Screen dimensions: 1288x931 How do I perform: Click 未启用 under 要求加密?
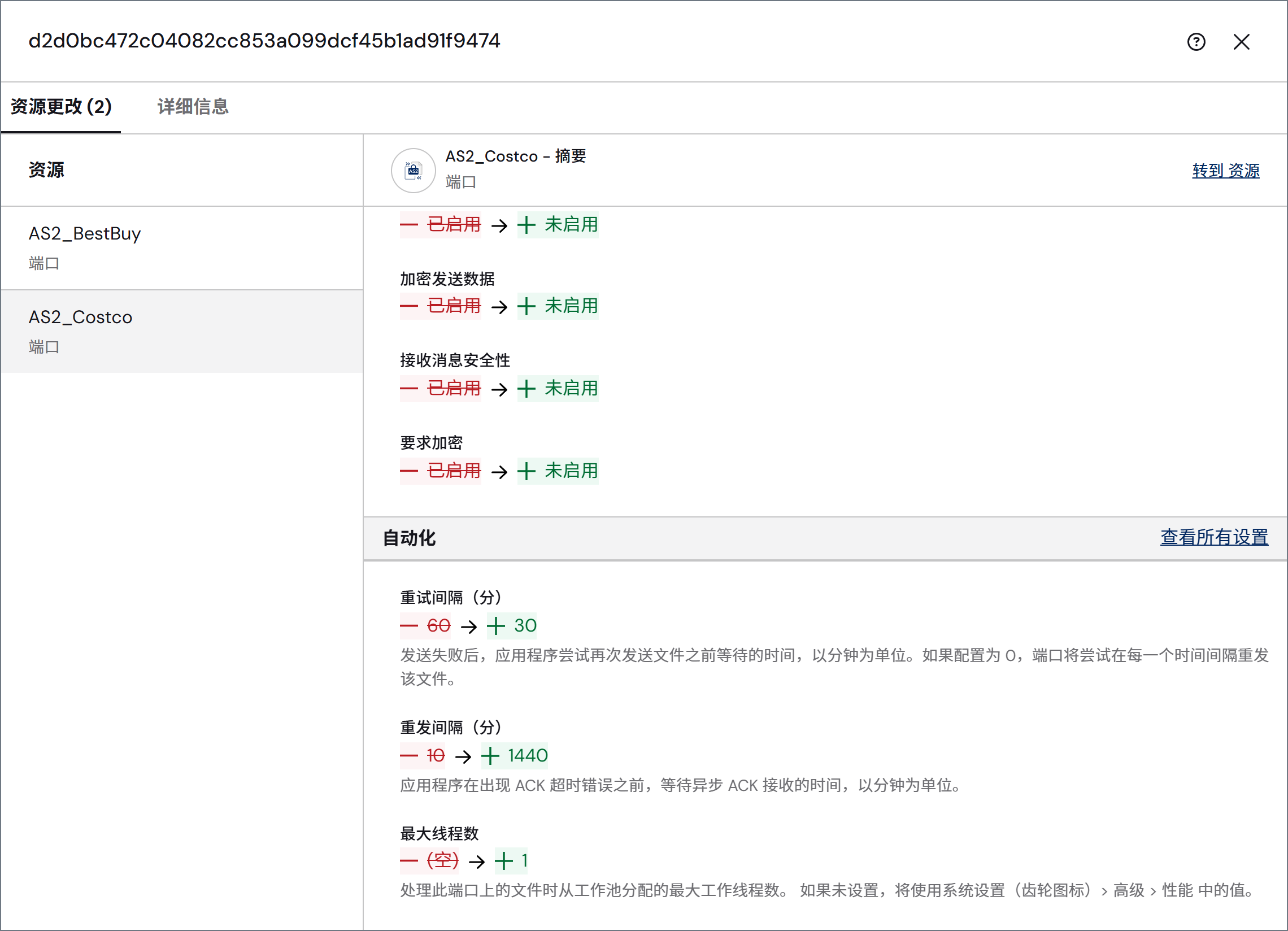[x=571, y=471]
